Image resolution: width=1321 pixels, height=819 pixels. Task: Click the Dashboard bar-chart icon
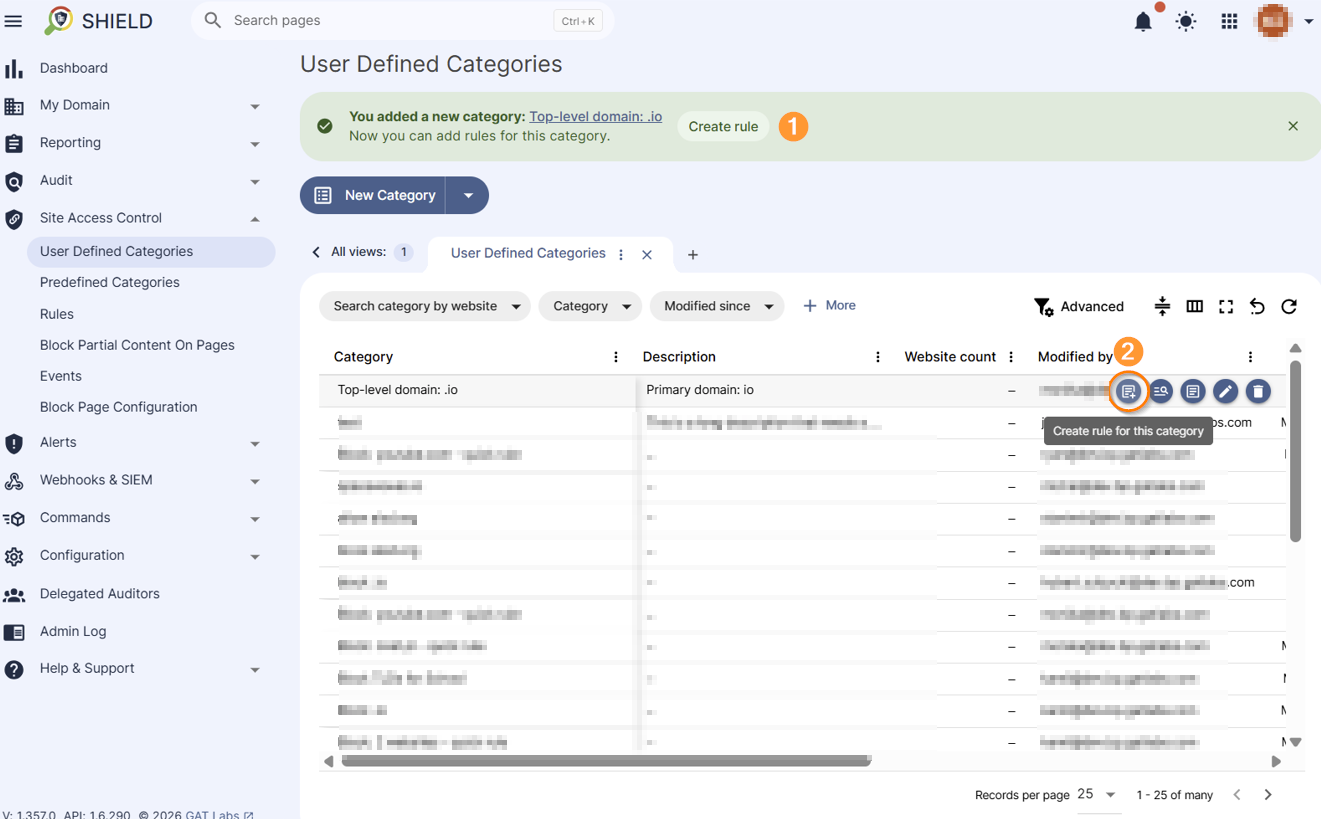14,68
